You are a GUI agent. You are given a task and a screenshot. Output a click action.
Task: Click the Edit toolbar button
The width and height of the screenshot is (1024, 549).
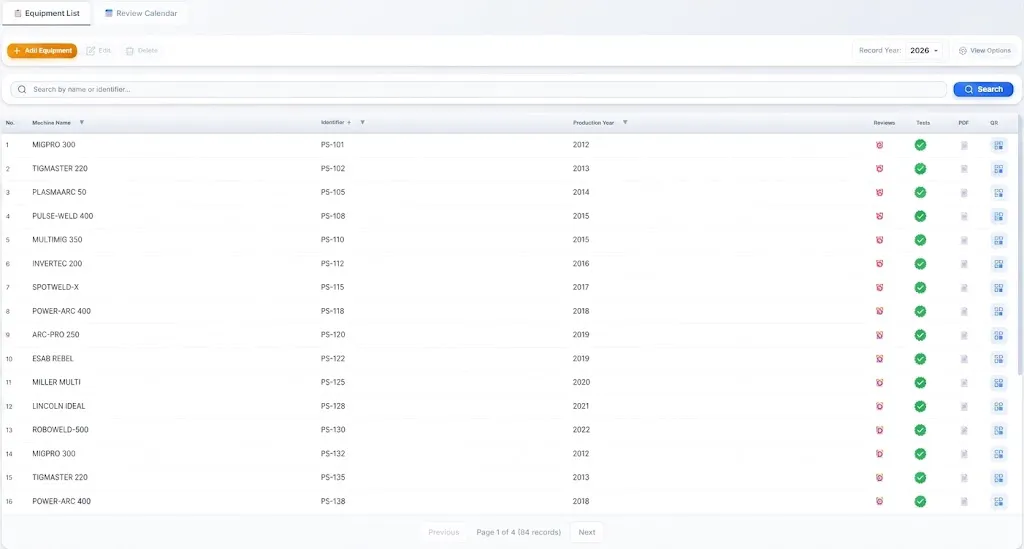(x=99, y=50)
